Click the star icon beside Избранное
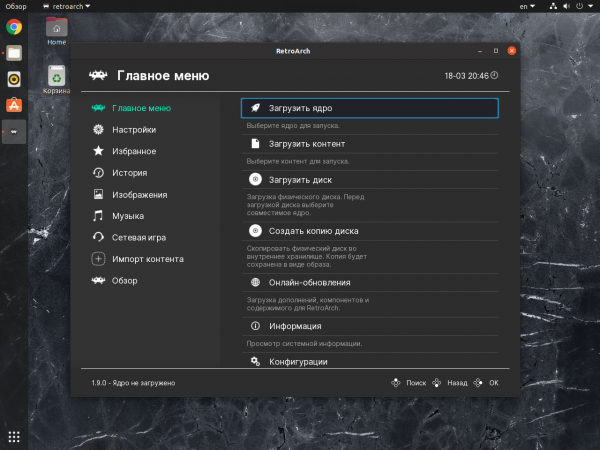Image resolution: width=600 pixels, height=450 pixels. click(98, 151)
